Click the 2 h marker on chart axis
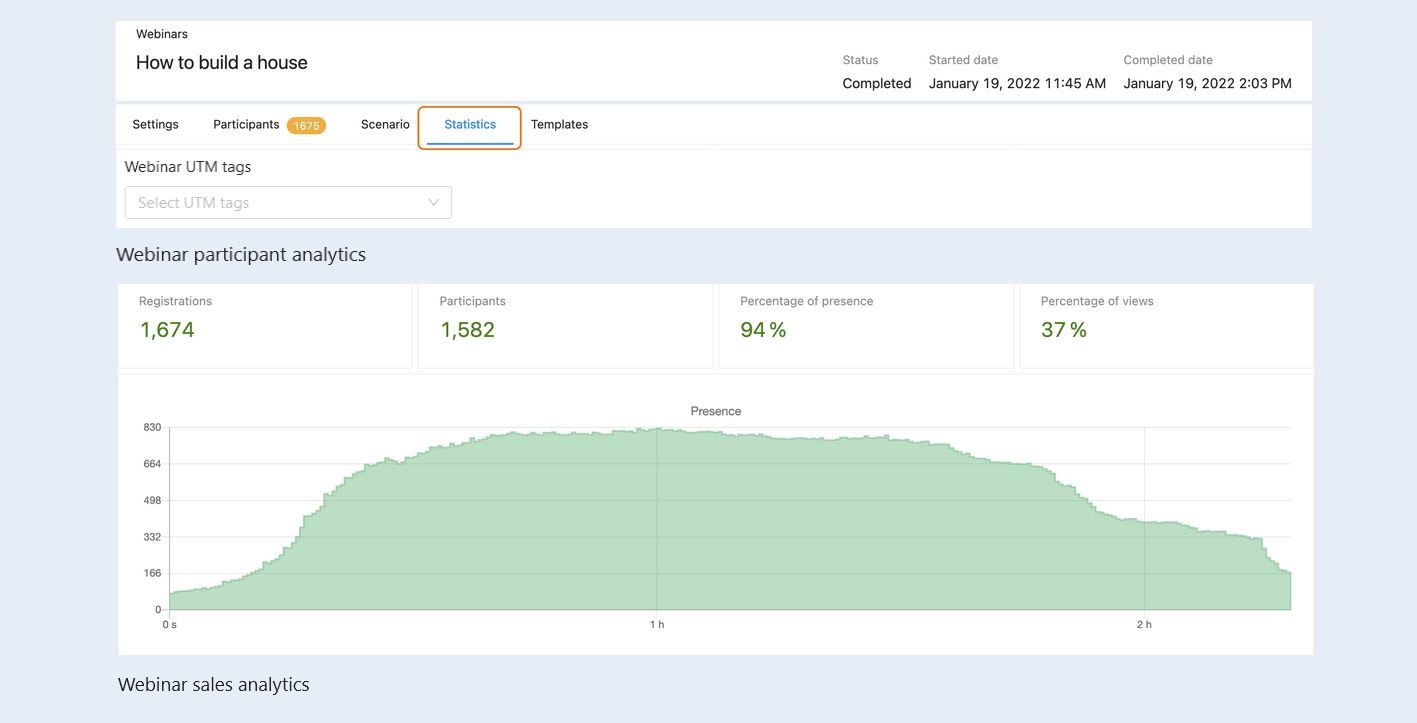This screenshot has height=723, width=1417. [x=1144, y=625]
